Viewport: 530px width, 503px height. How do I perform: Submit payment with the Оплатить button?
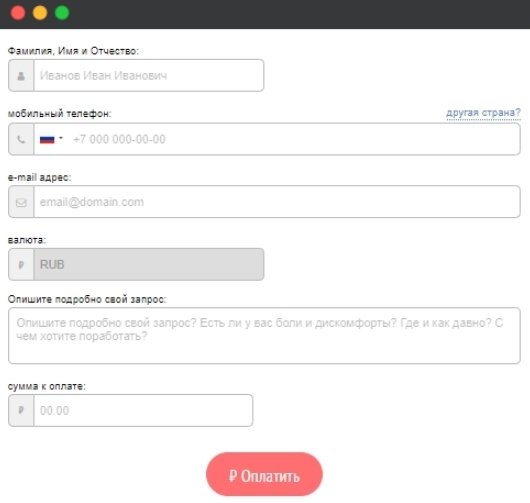coord(264,474)
